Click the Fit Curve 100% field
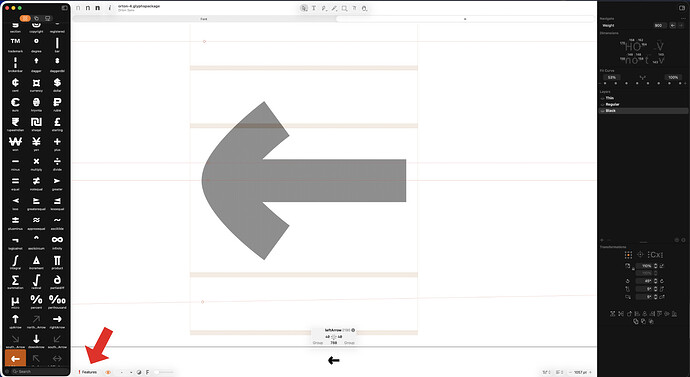The width and height of the screenshot is (690, 377). coord(673,77)
